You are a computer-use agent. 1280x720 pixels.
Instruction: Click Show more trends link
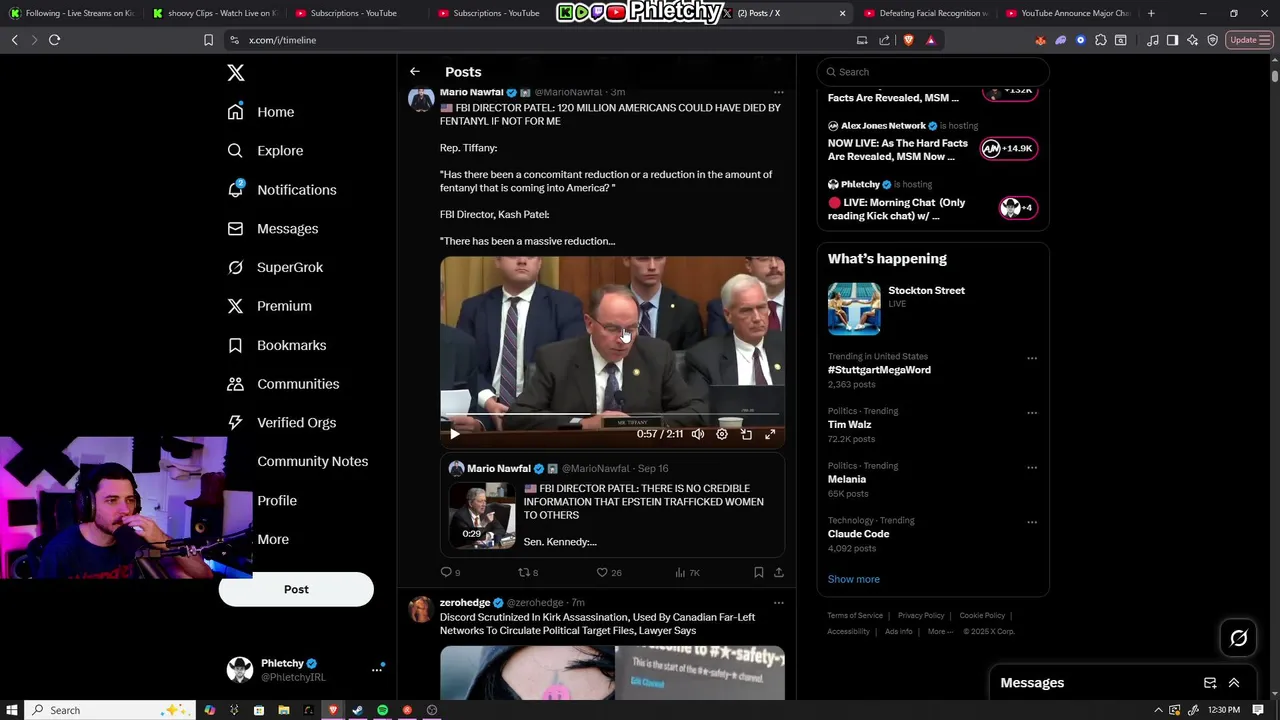(x=853, y=579)
